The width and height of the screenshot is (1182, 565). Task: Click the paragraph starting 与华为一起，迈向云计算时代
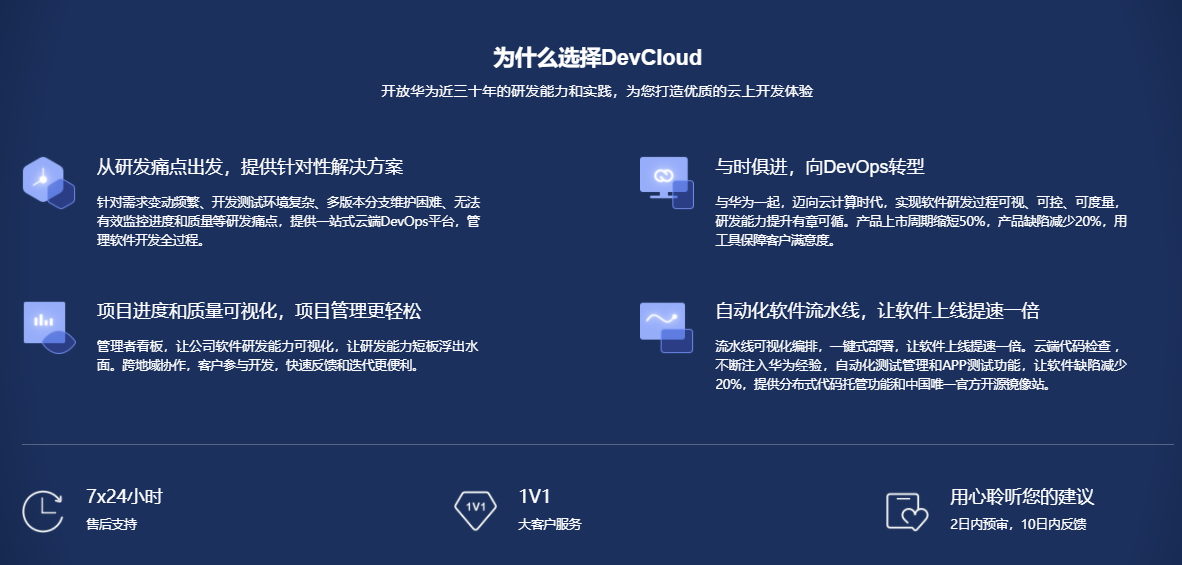tap(921, 221)
